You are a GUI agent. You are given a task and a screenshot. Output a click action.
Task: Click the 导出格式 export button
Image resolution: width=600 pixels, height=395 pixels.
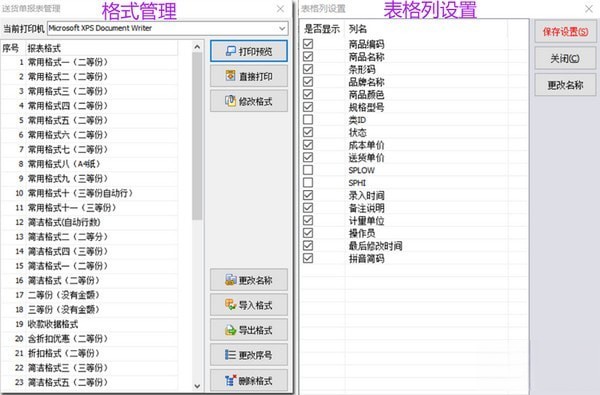(249, 330)
